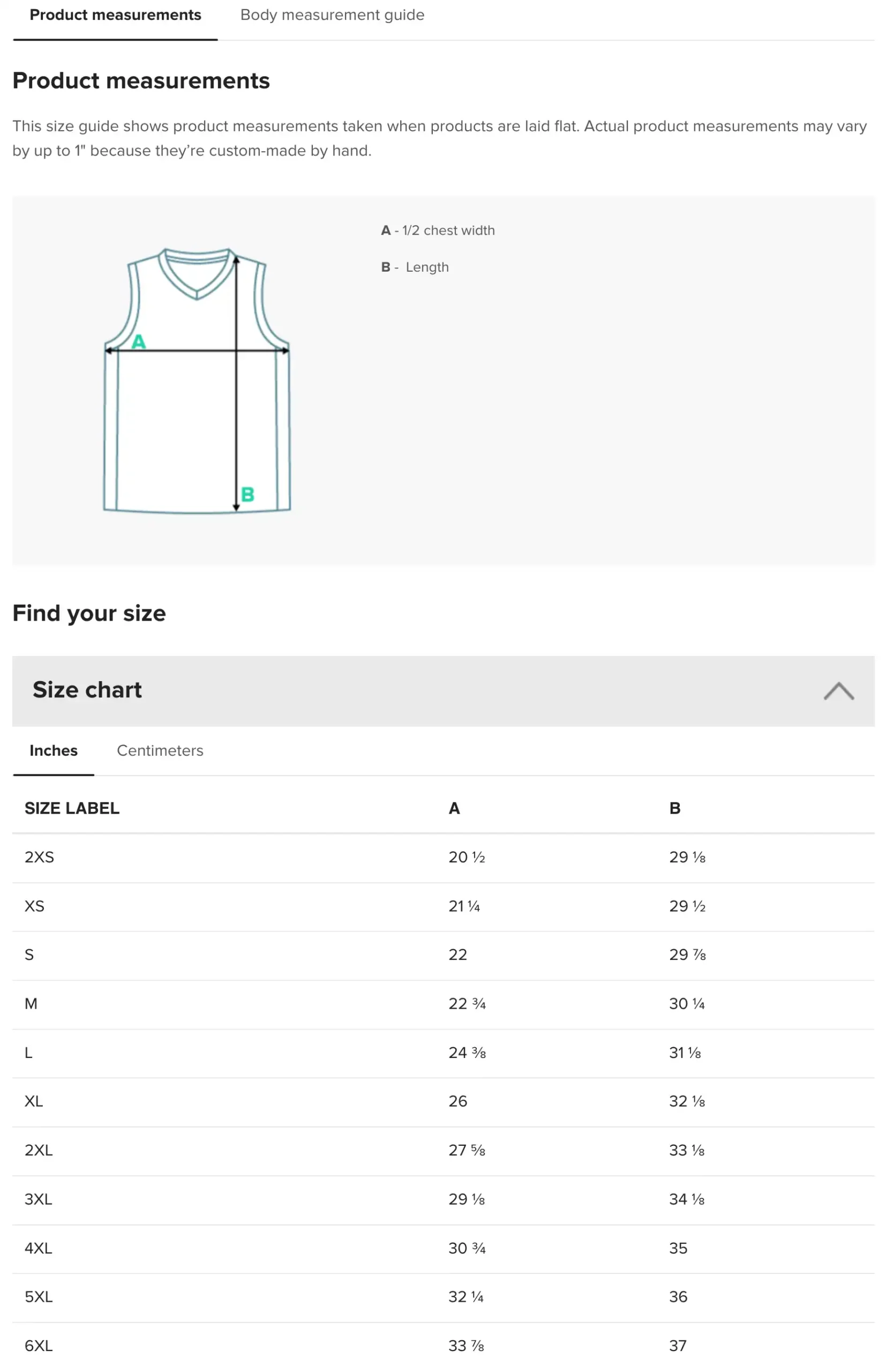
Task: Collapse the Size chart header bar
Action: (443, 691)
